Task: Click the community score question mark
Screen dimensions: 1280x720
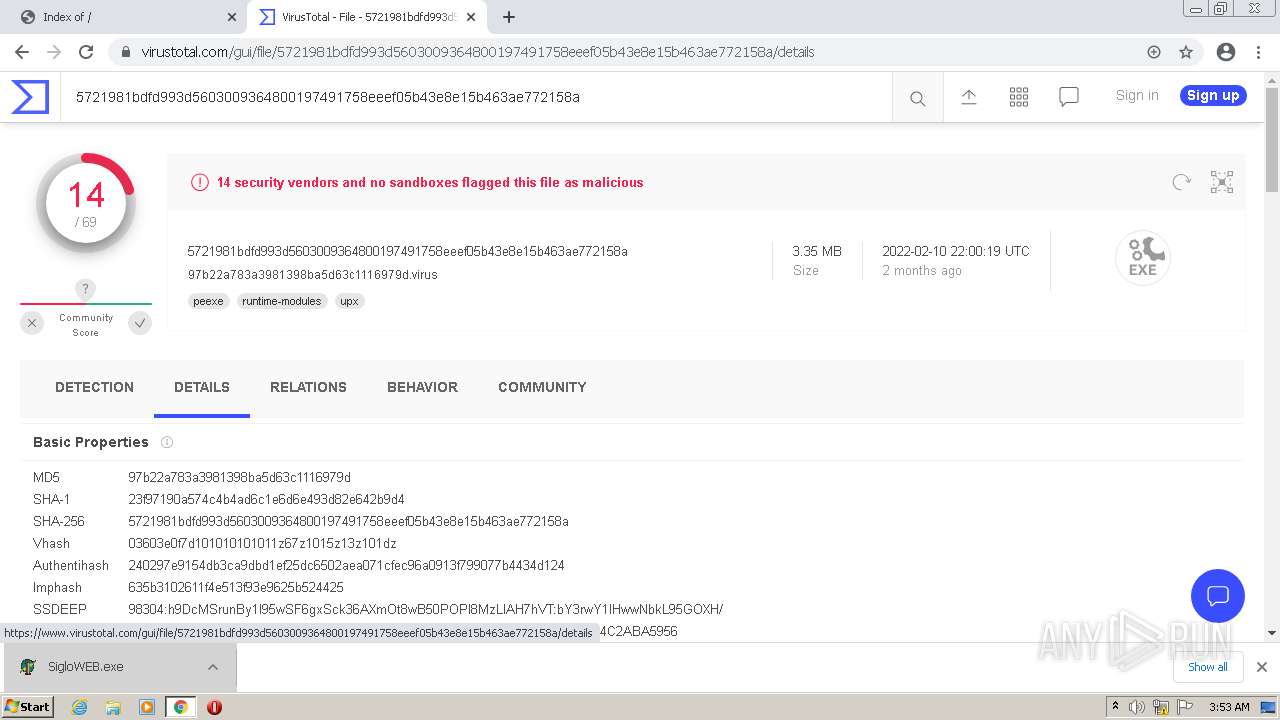Action: pyautogui.click(x=86, y=290)
